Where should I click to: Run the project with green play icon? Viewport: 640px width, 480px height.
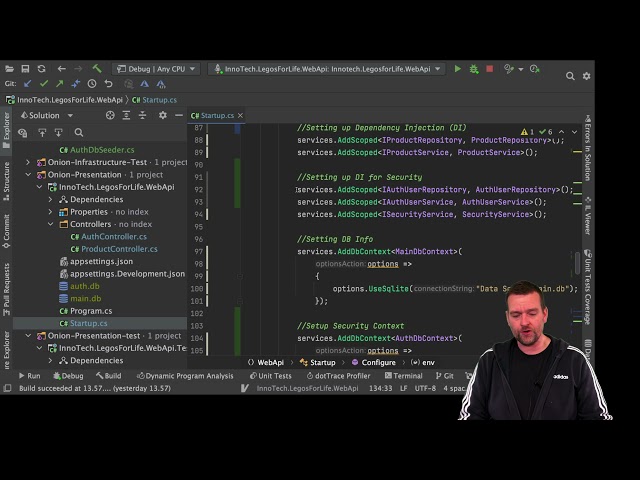pyautogui.click(x=458, y=69)
